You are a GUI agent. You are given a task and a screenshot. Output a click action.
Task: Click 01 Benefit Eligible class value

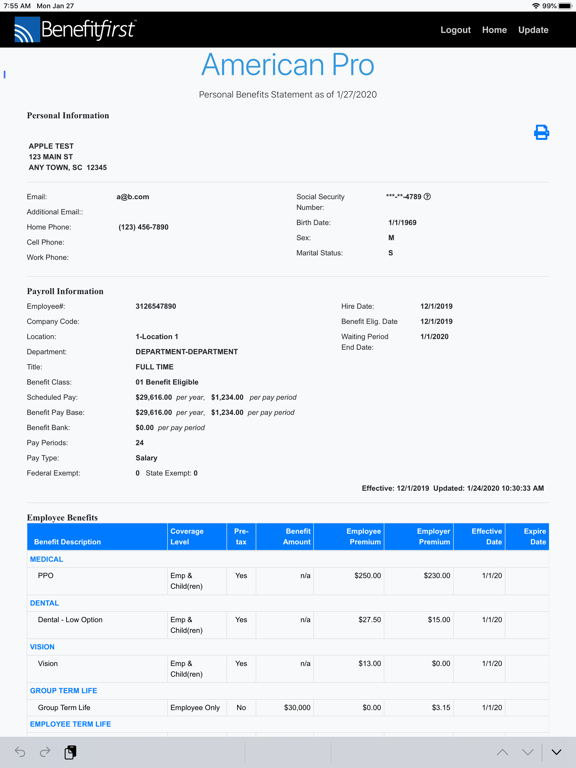click(x=167, y=382)
